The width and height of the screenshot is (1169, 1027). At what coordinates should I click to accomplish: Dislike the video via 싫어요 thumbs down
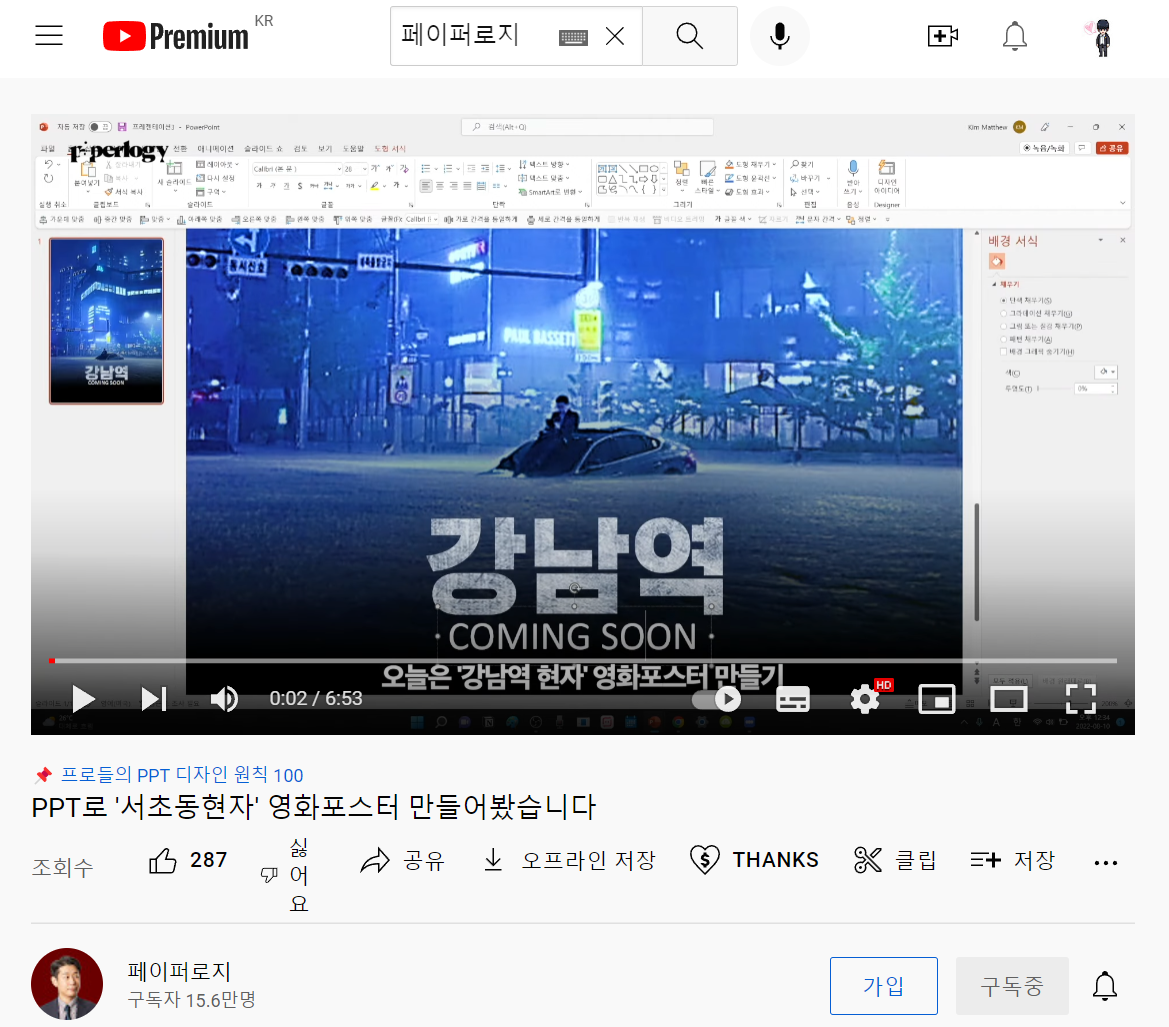[285, 875]
